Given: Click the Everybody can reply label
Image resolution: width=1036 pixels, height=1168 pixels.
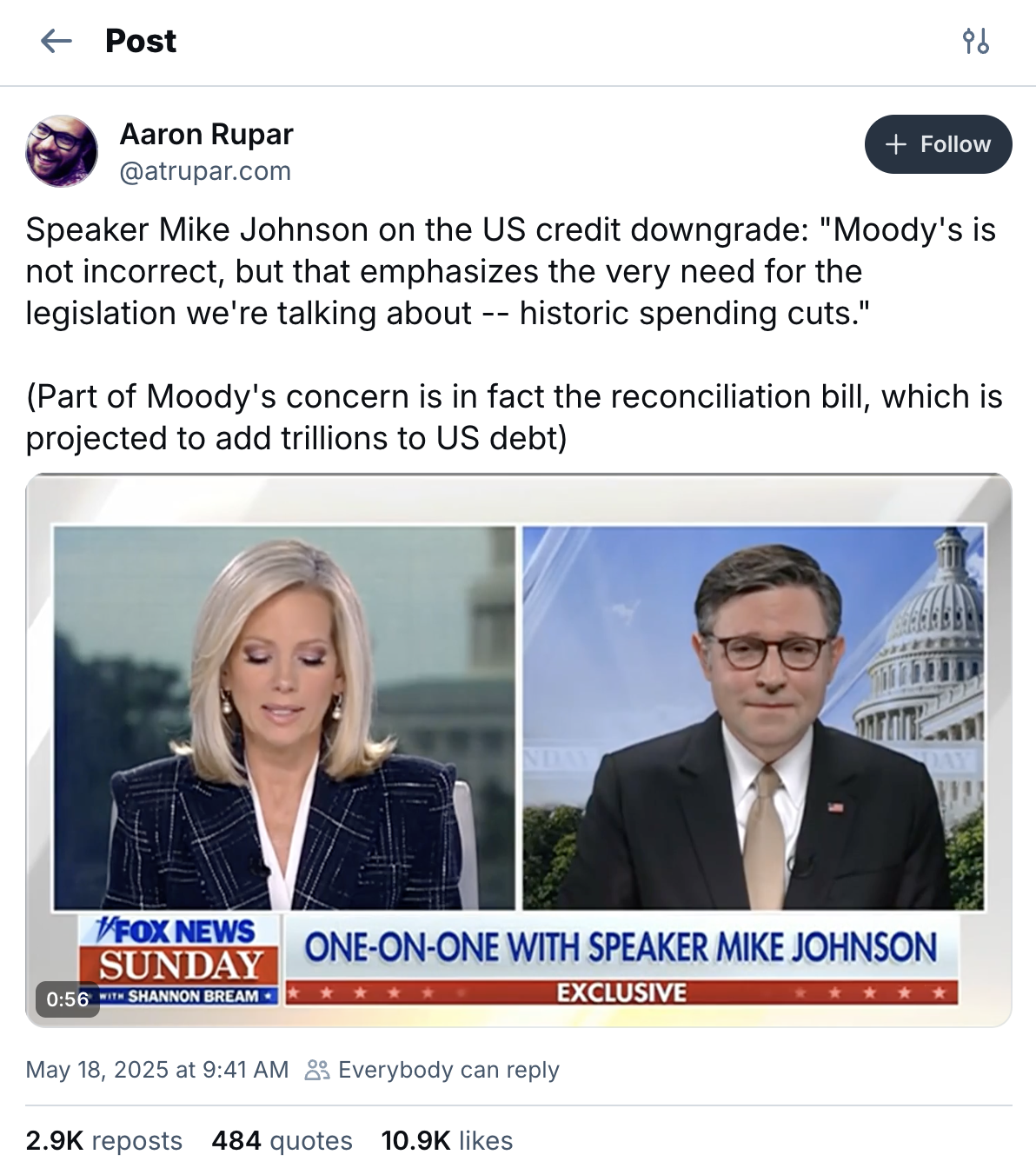Looking at the screenshot, I should (448, 1070).
